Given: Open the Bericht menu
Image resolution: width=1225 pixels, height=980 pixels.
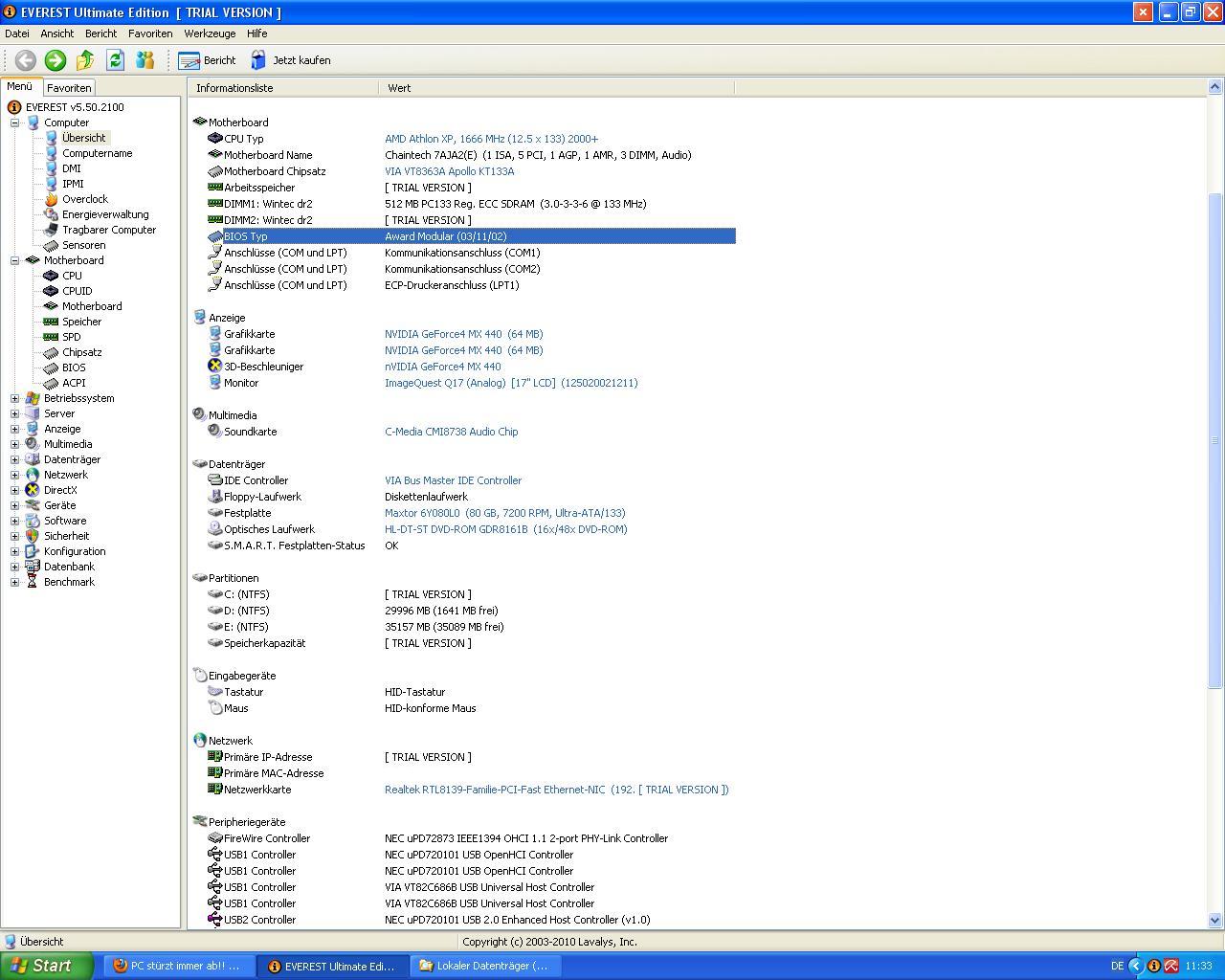Looking at the screenshot, I should (x=100, y=33).
